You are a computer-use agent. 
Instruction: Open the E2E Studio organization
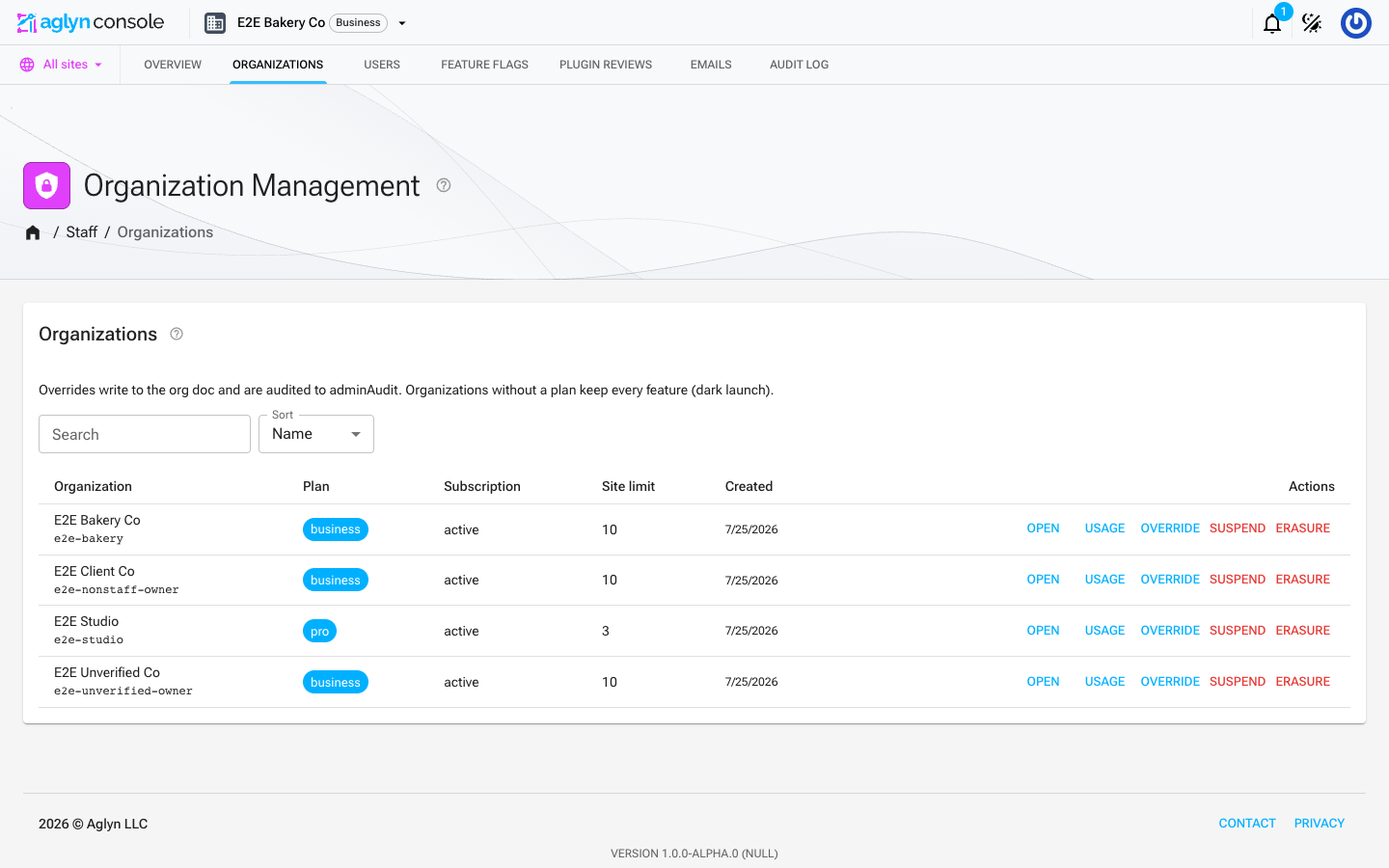coord(1043,631)
